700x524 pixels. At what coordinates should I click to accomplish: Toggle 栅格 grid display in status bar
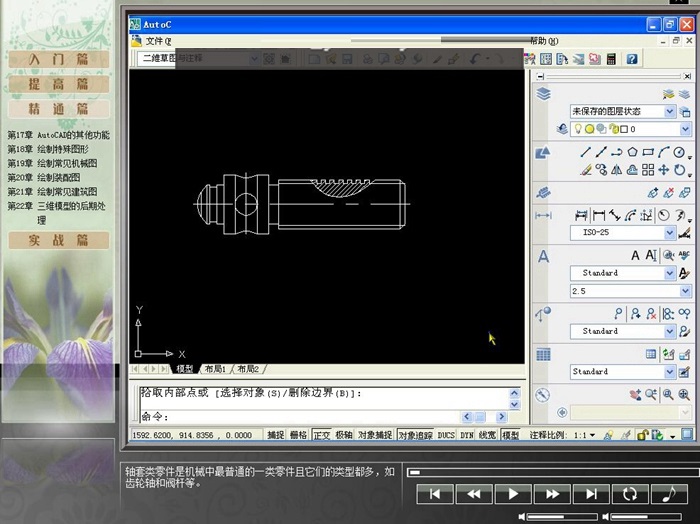click(298, 435)
